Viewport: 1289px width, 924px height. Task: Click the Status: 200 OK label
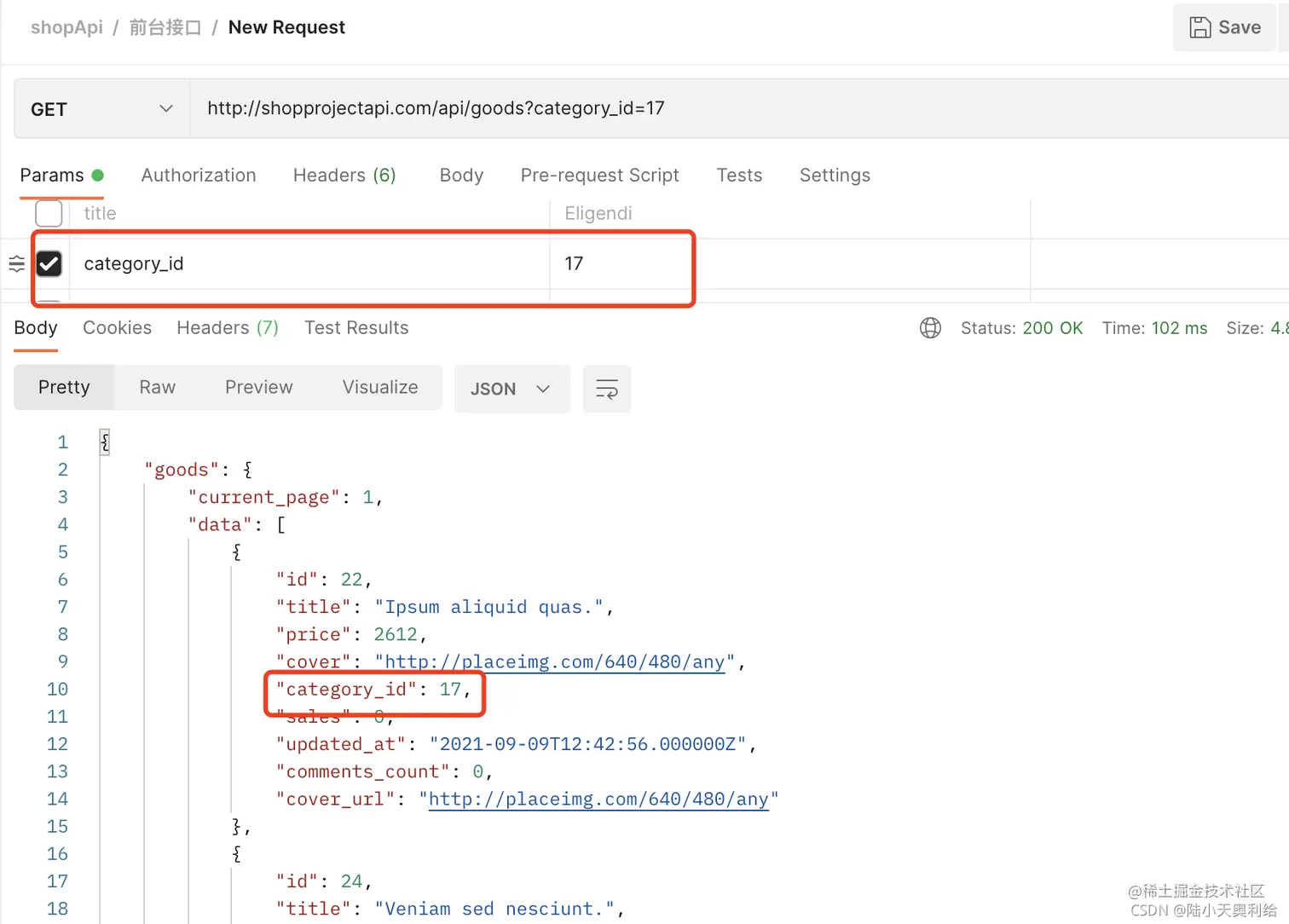pyautogui.click(x=1021, y=328)
